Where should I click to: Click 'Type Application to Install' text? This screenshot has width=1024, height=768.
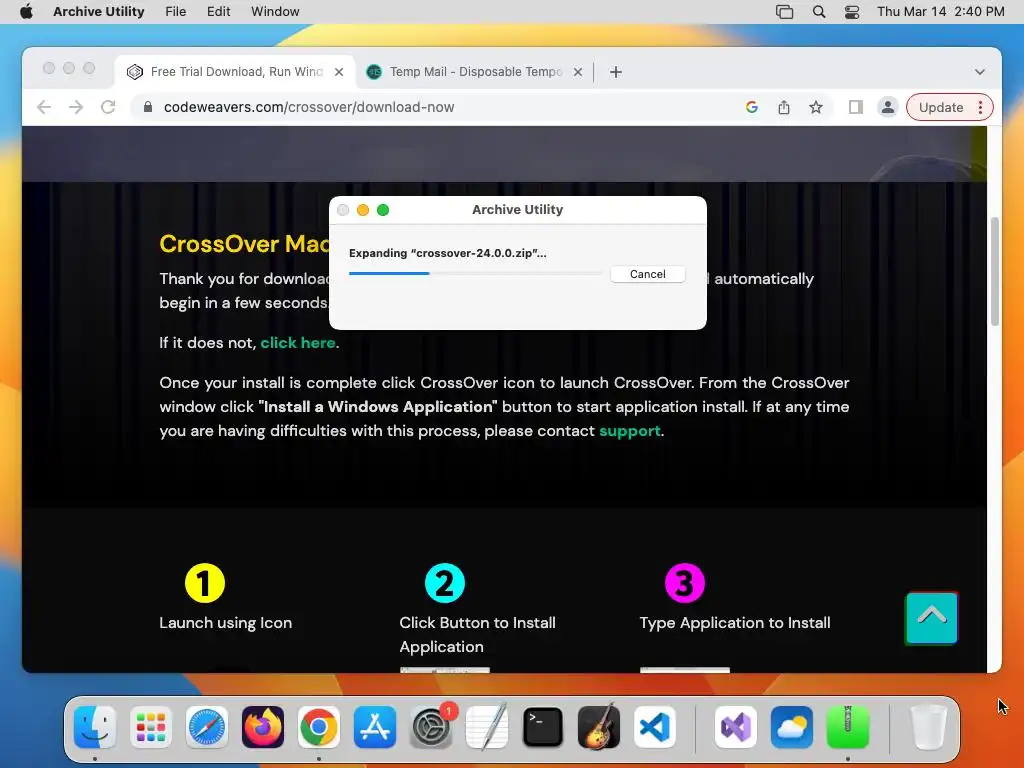[x=735, y=623]
